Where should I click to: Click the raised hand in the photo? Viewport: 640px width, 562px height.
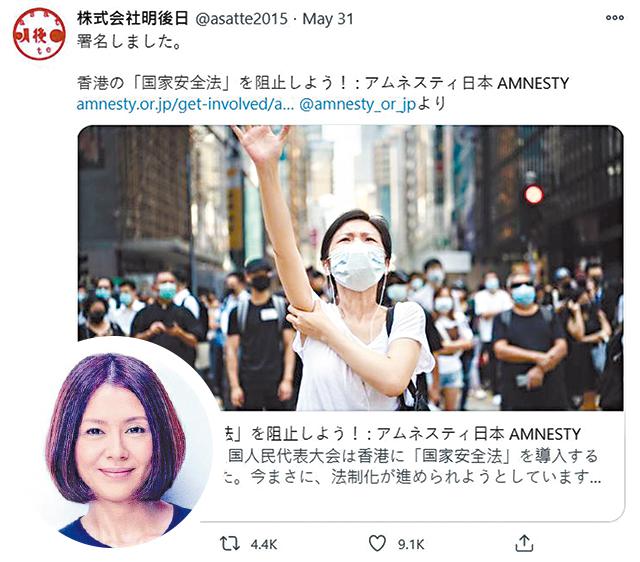coord(261,142)
